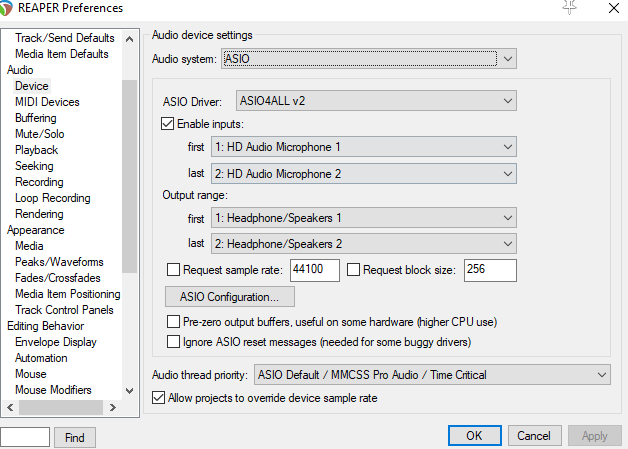Screen dimensions: 628x449
Task: Click the Cancel button
Action: pyautogui.click(x=534, y=435)
